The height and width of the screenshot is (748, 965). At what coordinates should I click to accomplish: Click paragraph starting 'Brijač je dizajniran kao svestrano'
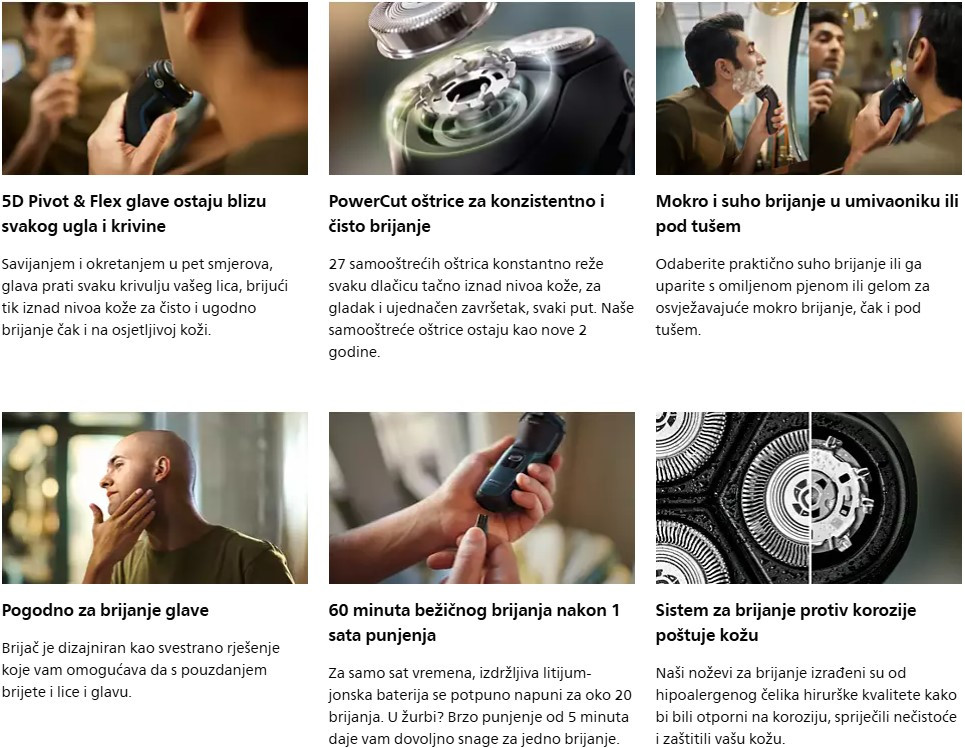141,670
